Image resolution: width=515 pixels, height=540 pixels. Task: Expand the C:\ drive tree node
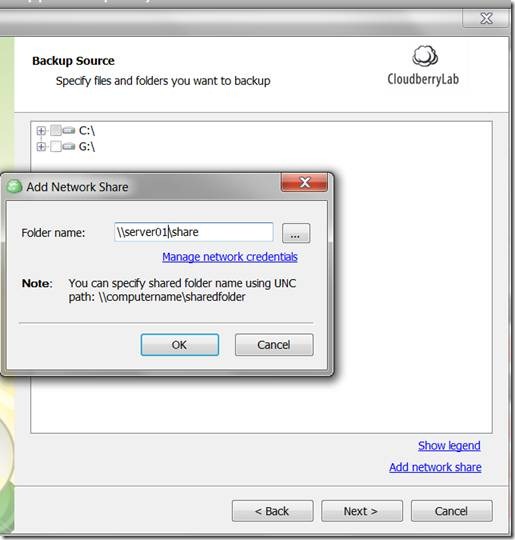pos(41,131)
